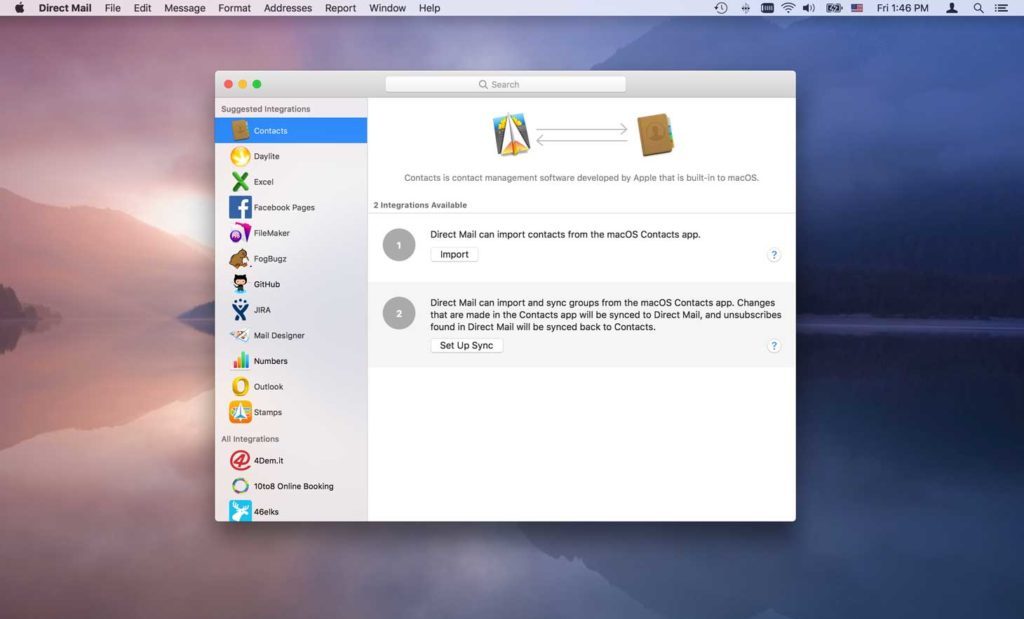Select the "Facebook Pages" row label
Image resolution: width=1024 pixels, height=619 pixels.
click(x=284, y=207)
